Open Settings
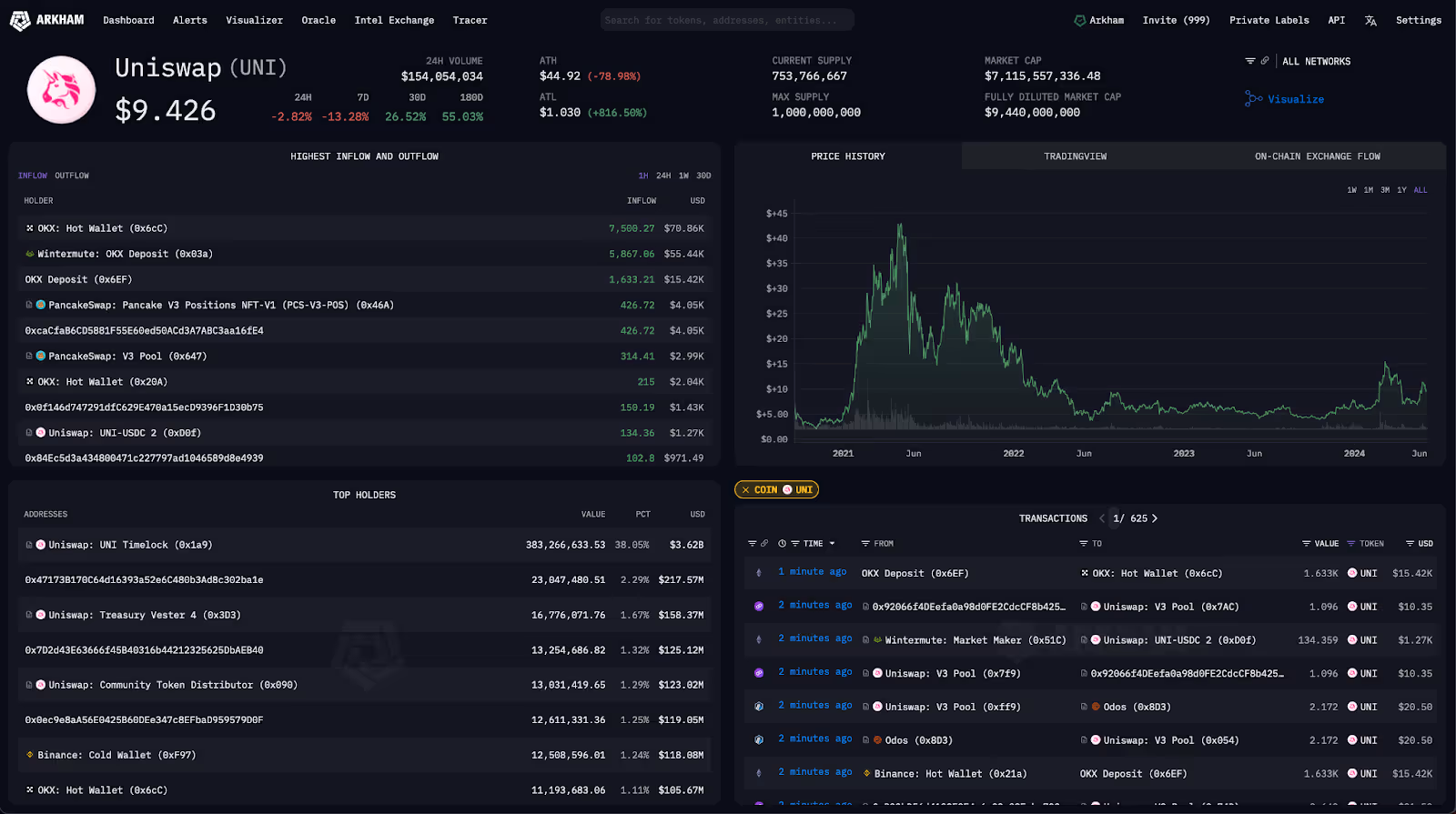The image size is (1456, 814). coord(1418,20)
